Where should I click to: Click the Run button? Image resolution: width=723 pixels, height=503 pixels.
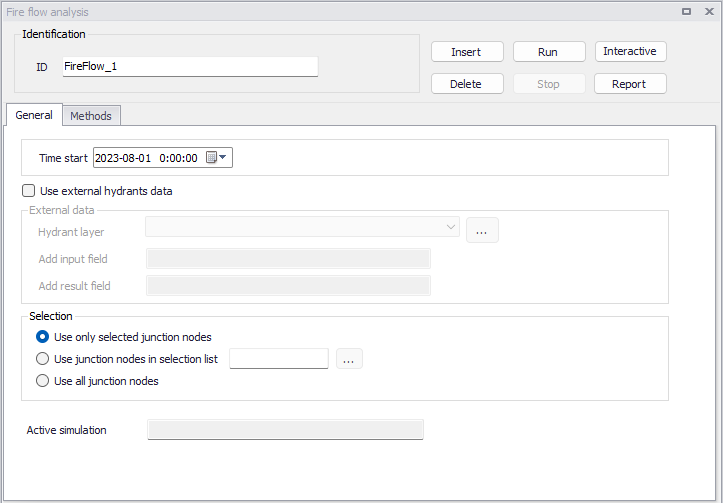tap(549, 52)
